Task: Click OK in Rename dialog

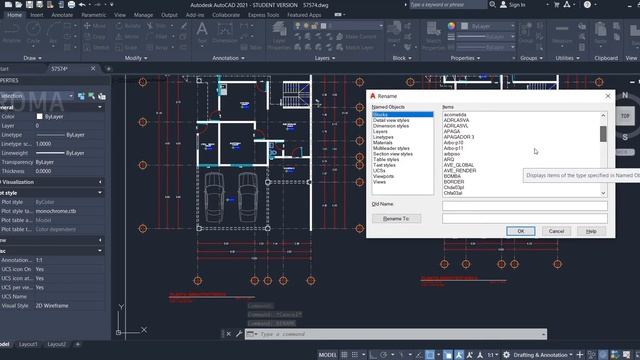Action: tap(520, 231)
